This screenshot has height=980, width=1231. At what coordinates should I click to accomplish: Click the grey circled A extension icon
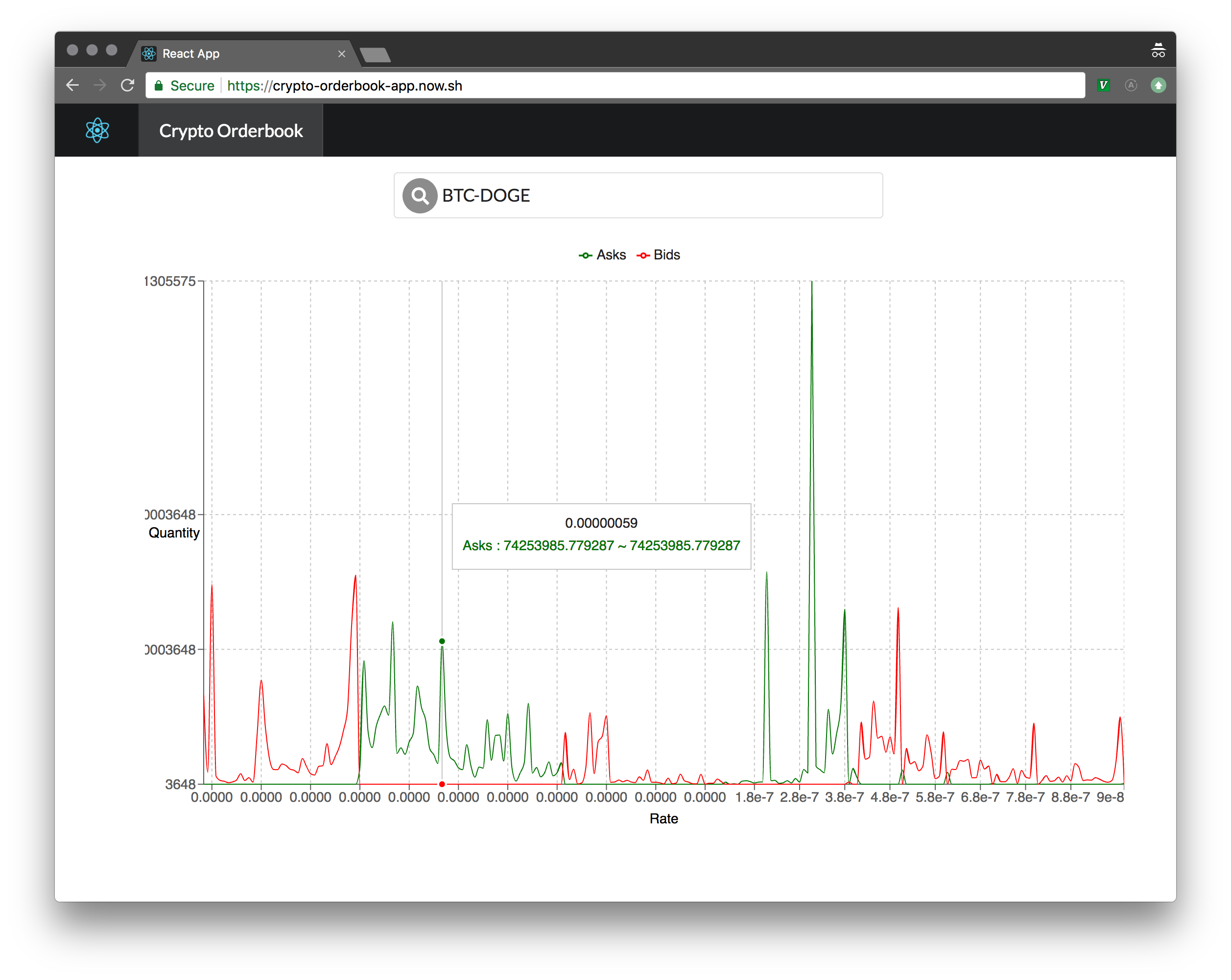[x=1131, y=86]
